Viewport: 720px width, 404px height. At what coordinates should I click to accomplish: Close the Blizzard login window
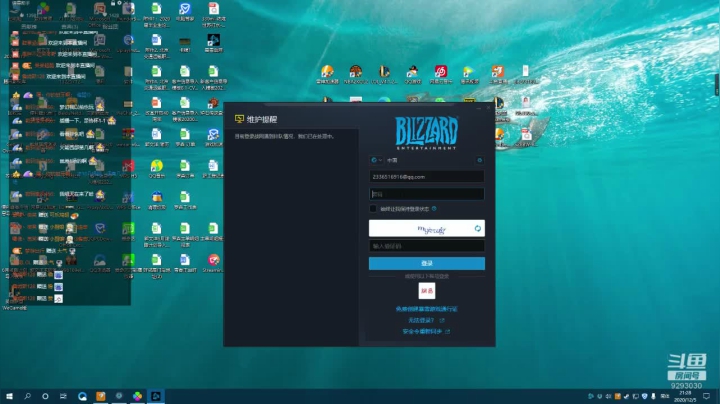(x=489, y=108)
